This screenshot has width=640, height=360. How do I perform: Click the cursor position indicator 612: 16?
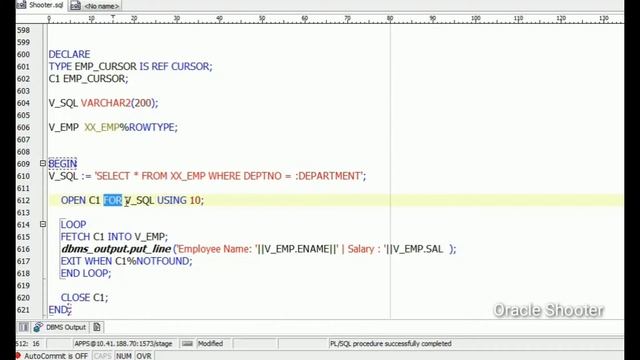[x=28, y=344]
